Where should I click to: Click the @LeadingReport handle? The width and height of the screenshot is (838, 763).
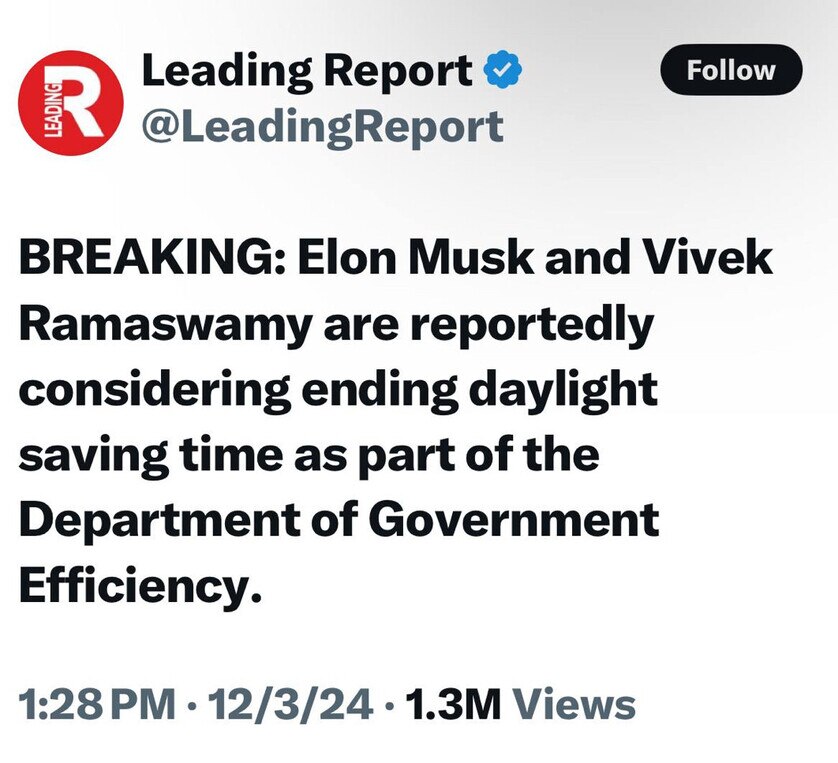tap(322, 126)
